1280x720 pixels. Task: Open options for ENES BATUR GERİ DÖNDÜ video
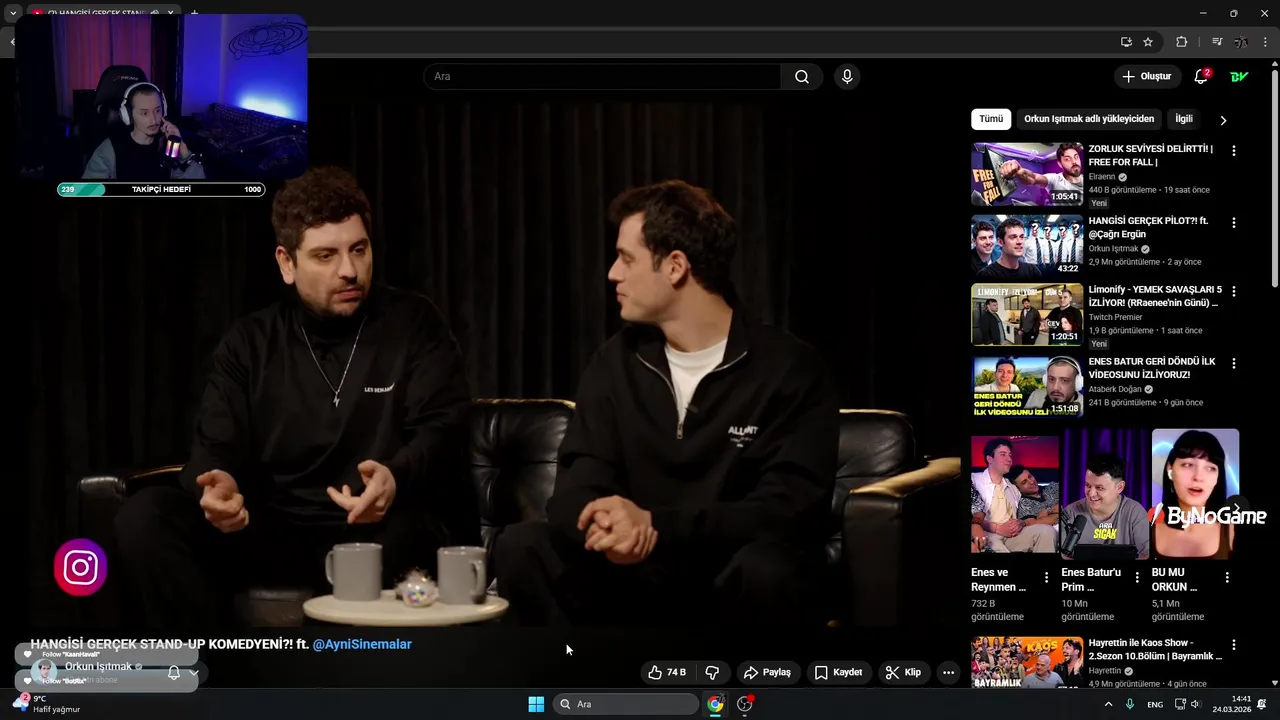(x=1233, y=364)
